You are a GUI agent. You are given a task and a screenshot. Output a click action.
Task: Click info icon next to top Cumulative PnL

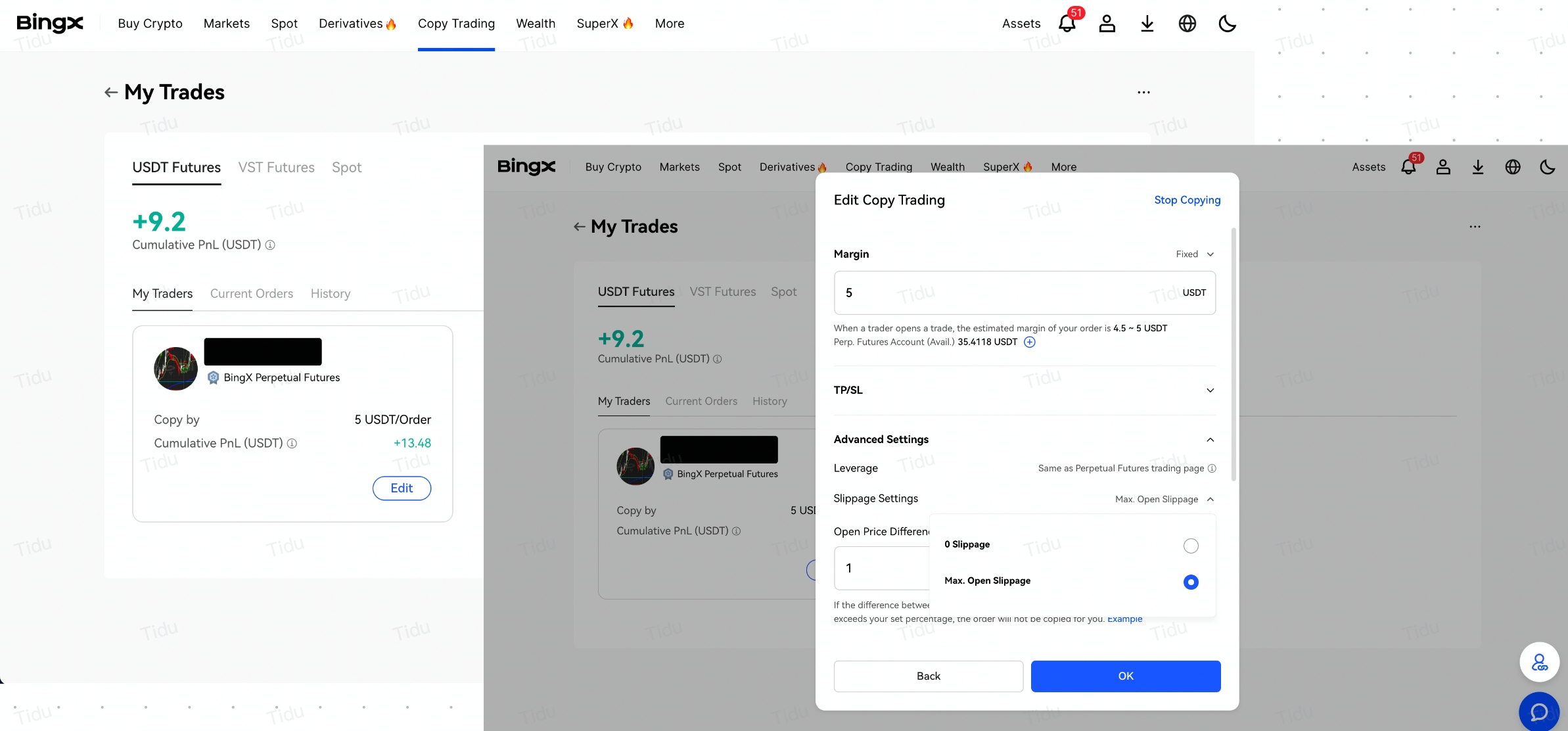[270, 245]
